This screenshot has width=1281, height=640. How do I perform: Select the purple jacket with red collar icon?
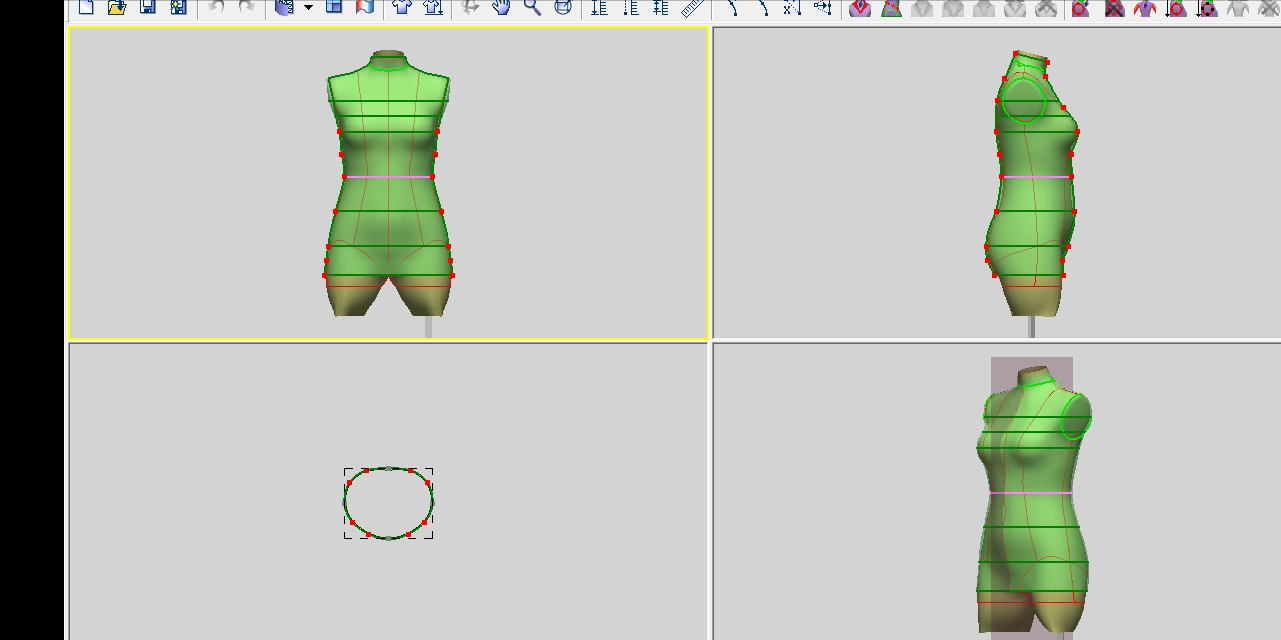pyautogui.click(x=860, y=8)
